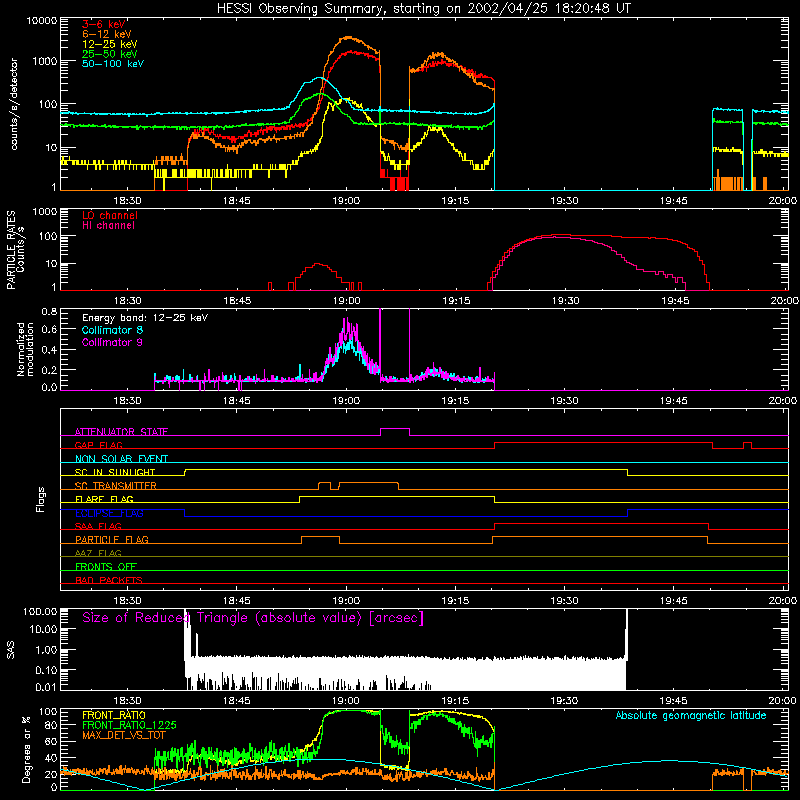Image resolution: width=800 pixels, height=800 pixels.
Task: Click the 19:30 time label under particle rates panel
Action: (x=565, y=301)
